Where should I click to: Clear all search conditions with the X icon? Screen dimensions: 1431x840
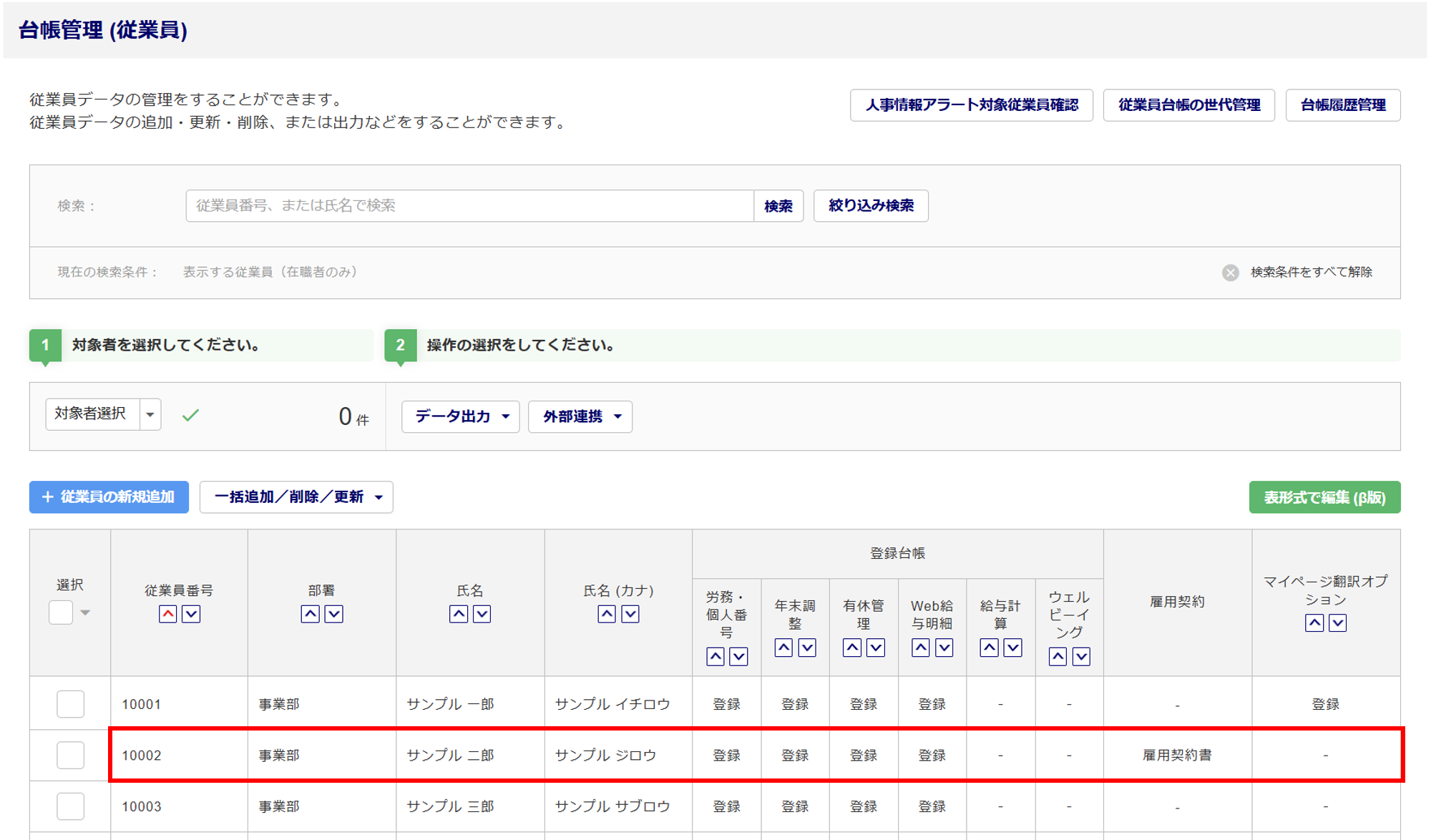1230,273
